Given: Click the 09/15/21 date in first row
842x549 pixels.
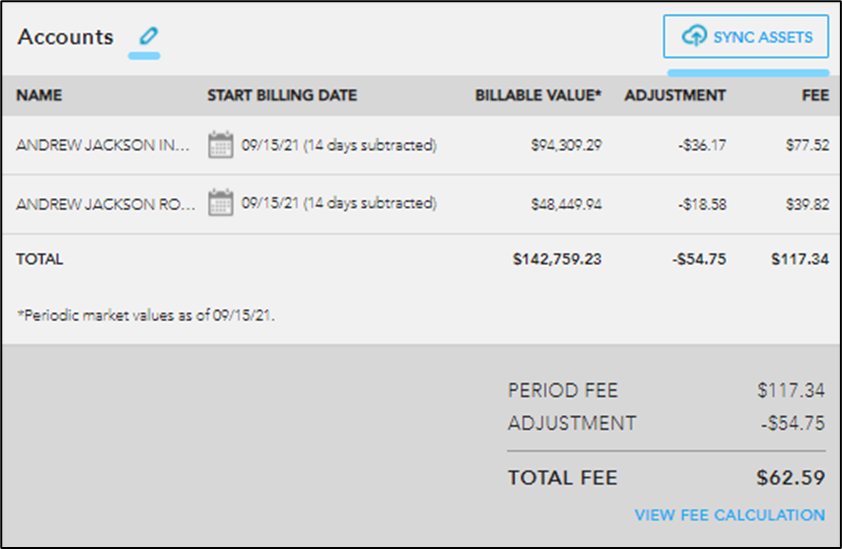Looking at the screenshot, I should [x=270, y=145].
